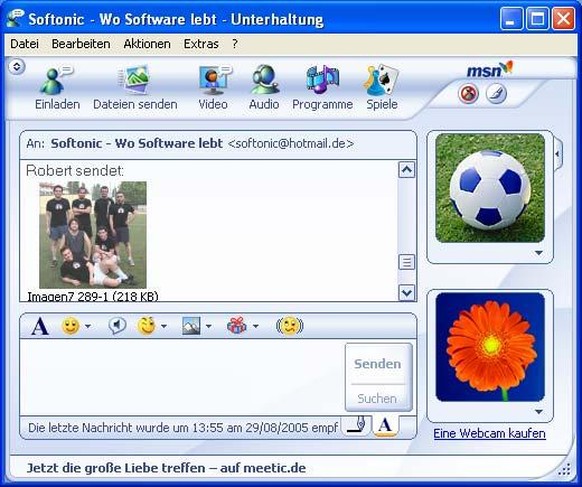The image size is (582, 487).
Task: Minimize the conversation window
Action: click(x=511, y=19)
